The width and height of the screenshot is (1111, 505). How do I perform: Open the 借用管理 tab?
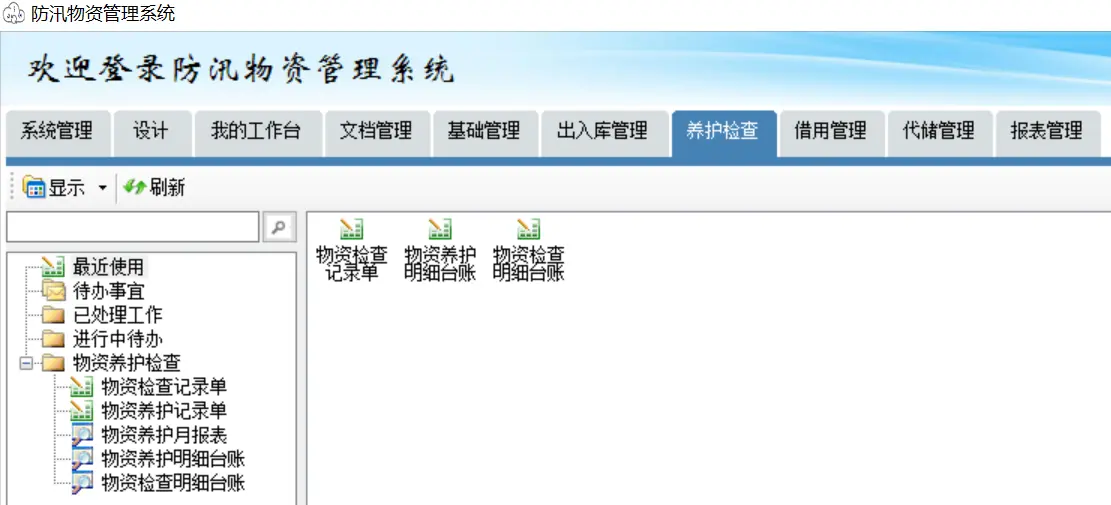click(830, 131)
